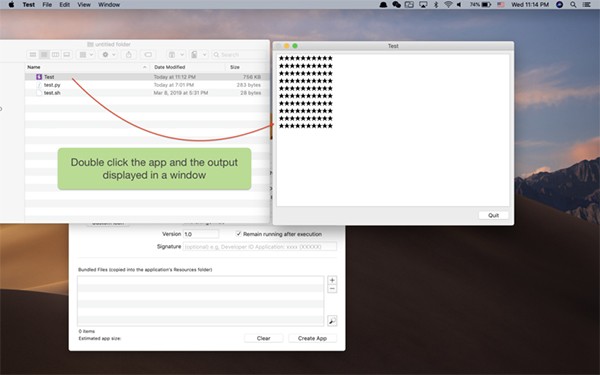
Task: Click the AirPlay display icon in menu bar
Action: (x=423, y=5)
